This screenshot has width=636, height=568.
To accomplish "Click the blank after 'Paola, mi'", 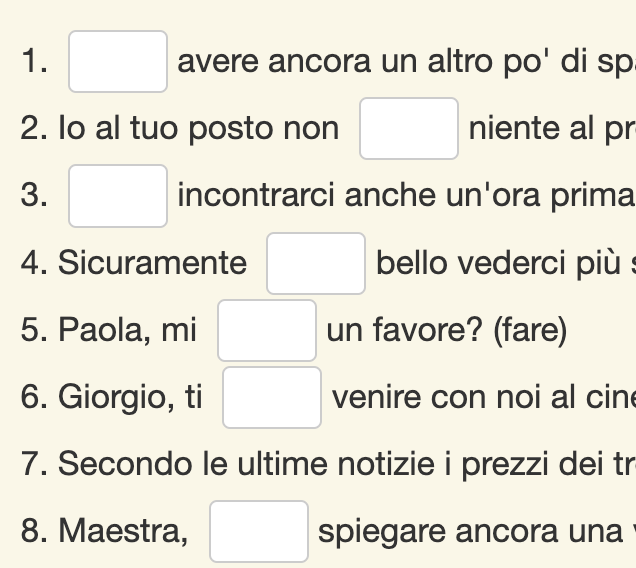I will click(267, 331).
